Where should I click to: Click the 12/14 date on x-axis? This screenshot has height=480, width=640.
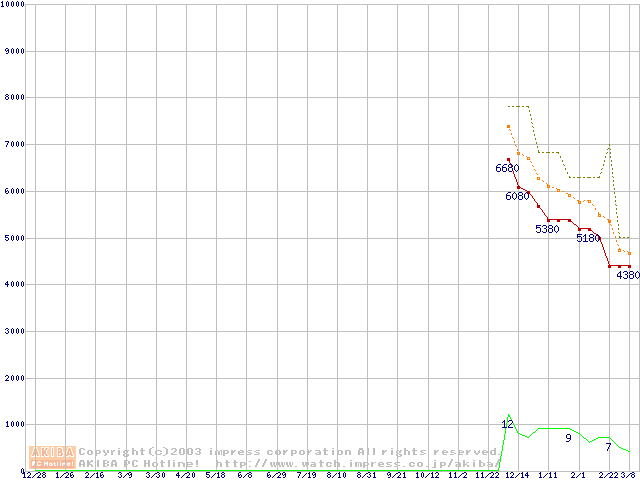(x=518, y=475)
